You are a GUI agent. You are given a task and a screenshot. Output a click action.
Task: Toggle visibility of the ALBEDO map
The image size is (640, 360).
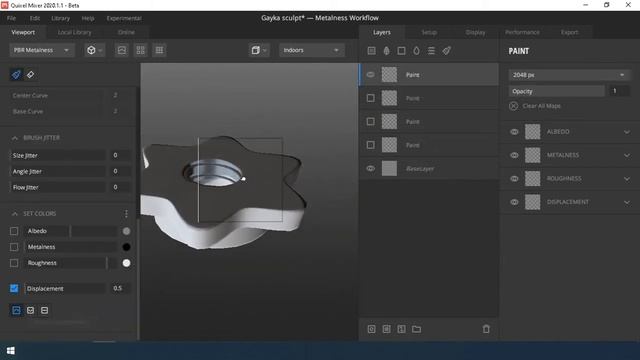coord(514,132)
